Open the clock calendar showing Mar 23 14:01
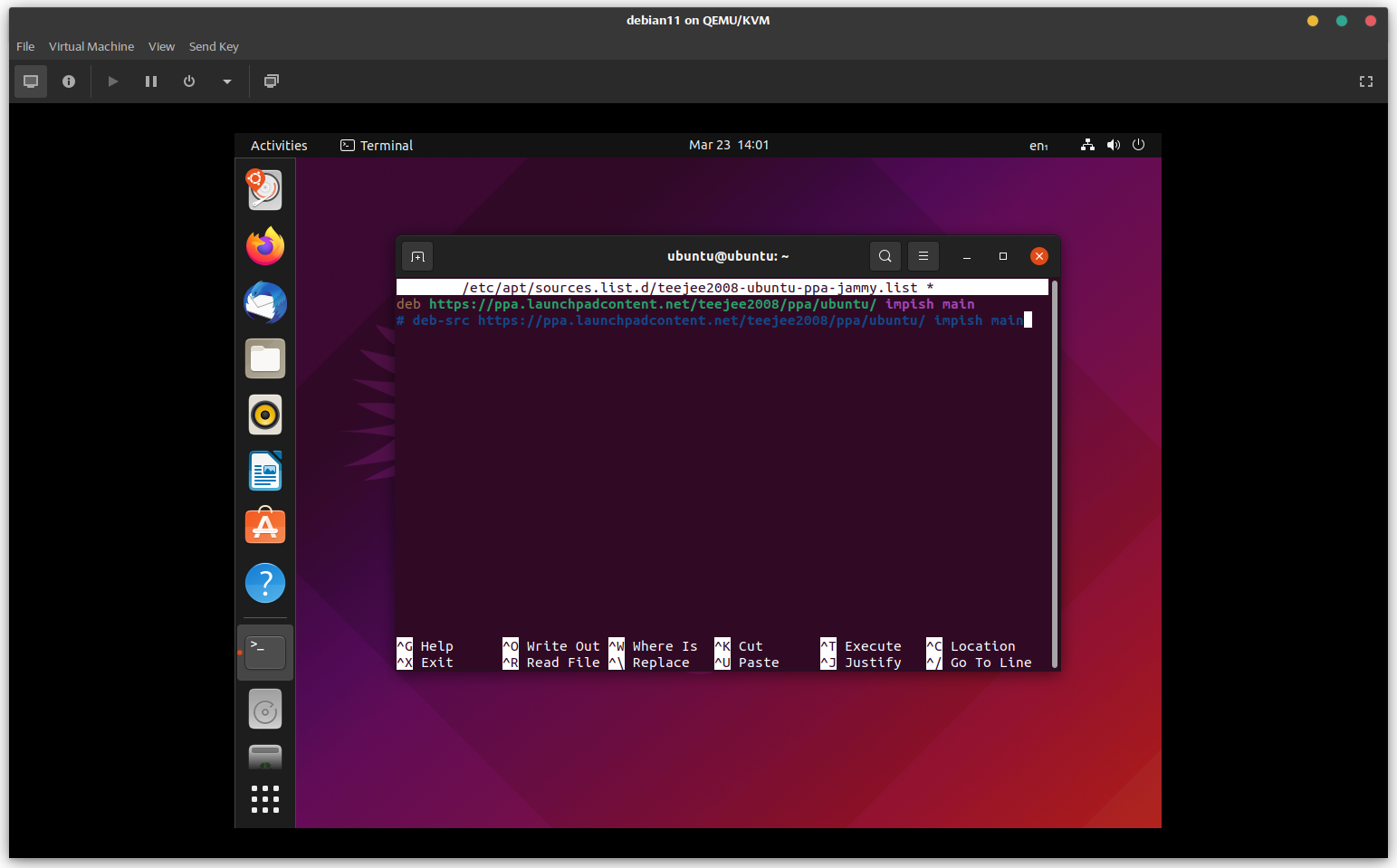The width and height of the screenshot is (1397, 868). tap(728, 145)
